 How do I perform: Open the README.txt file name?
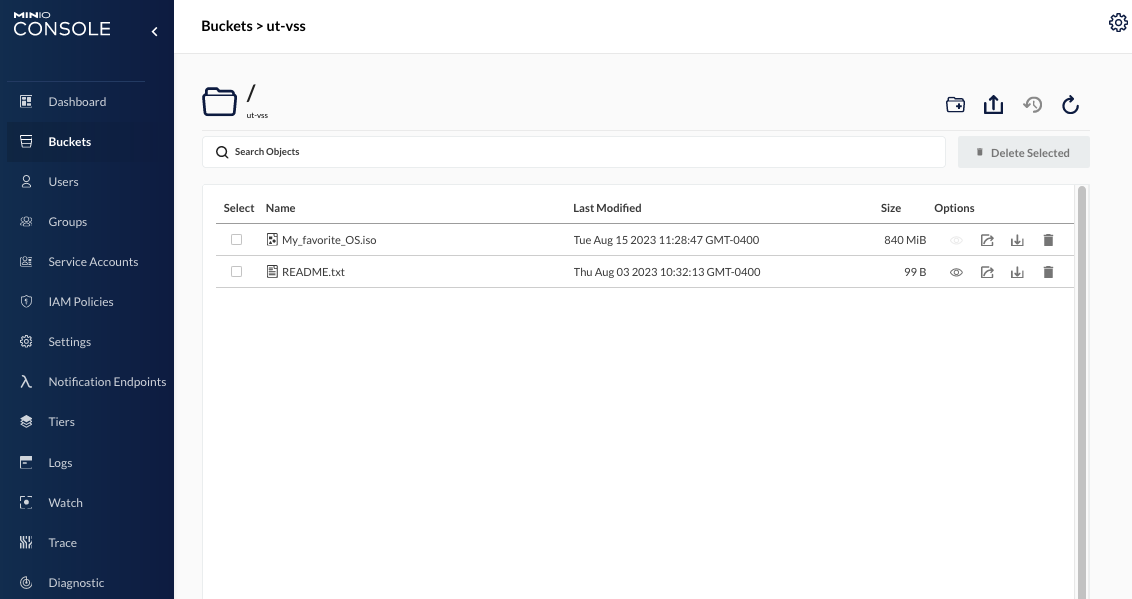[313, 272]
